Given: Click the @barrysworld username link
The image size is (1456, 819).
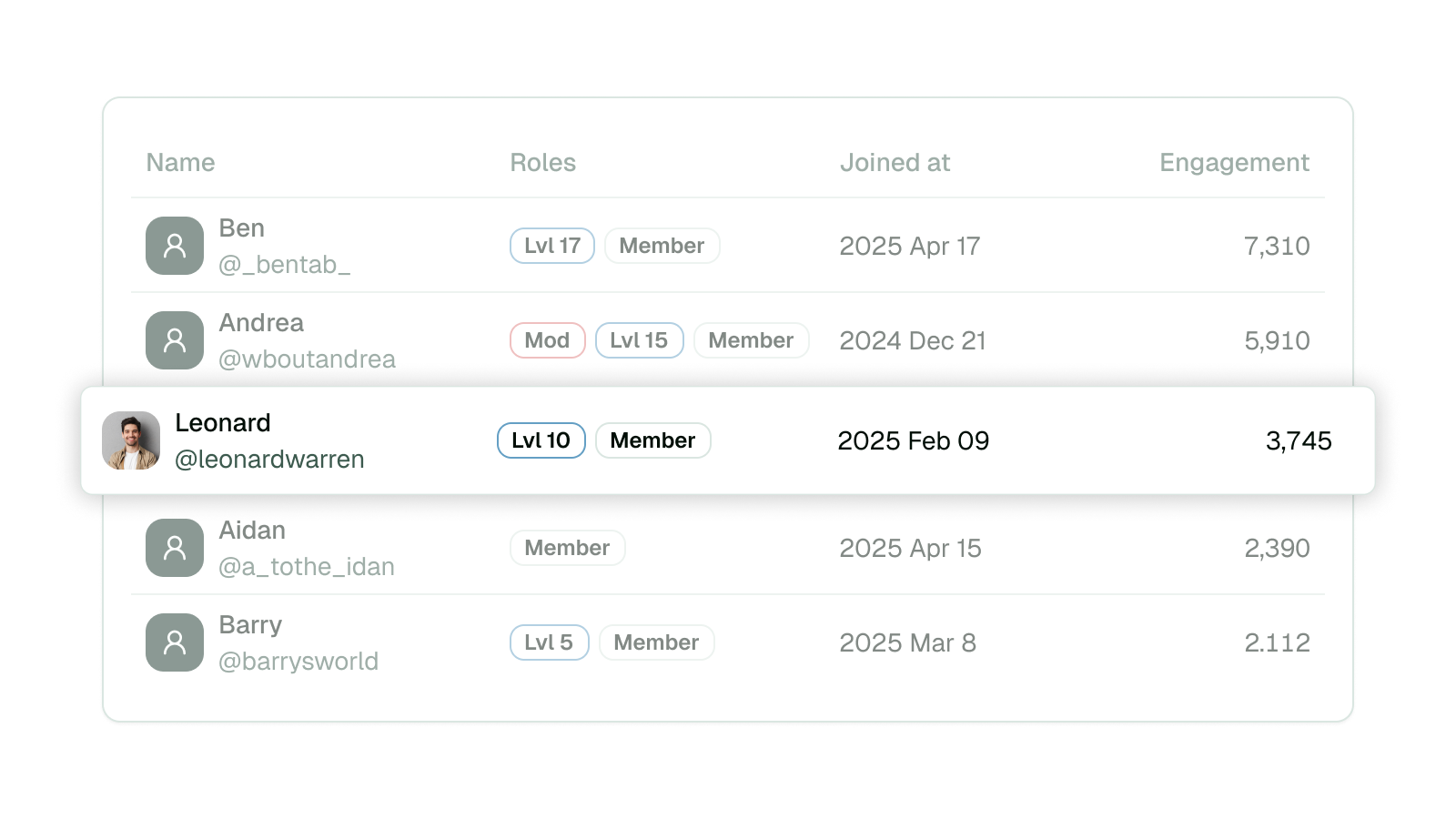Looking at the screenshot, I should click(x=300, y=662).
